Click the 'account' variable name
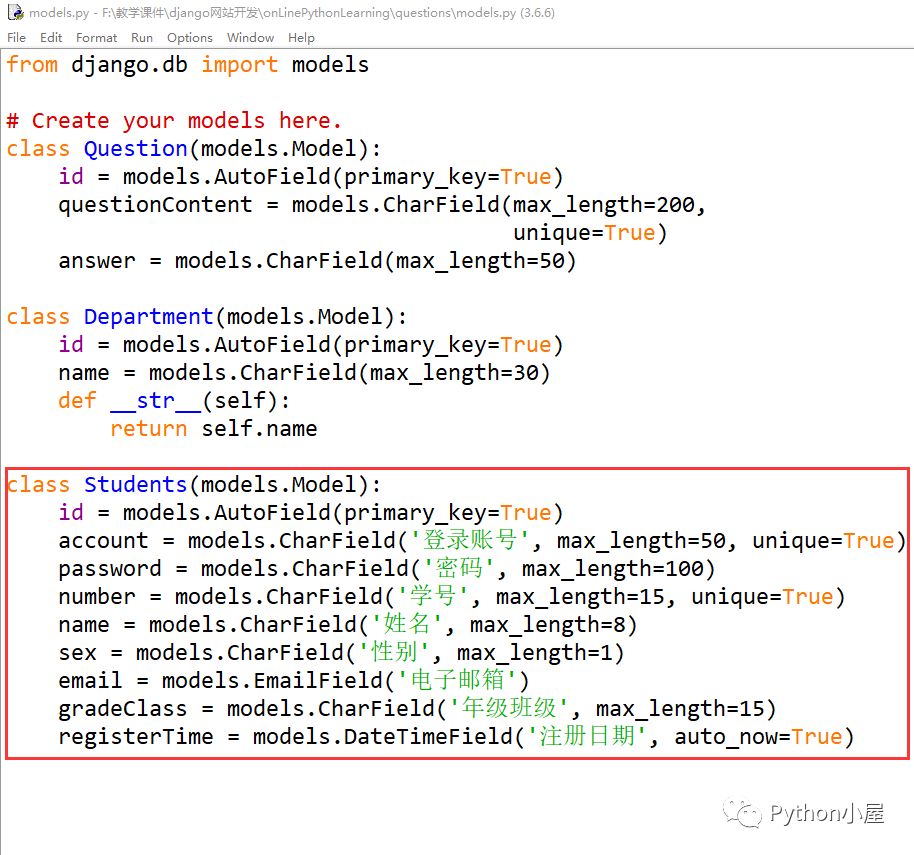The height and width of the screenshot is (855, 914). coord(103,540)
